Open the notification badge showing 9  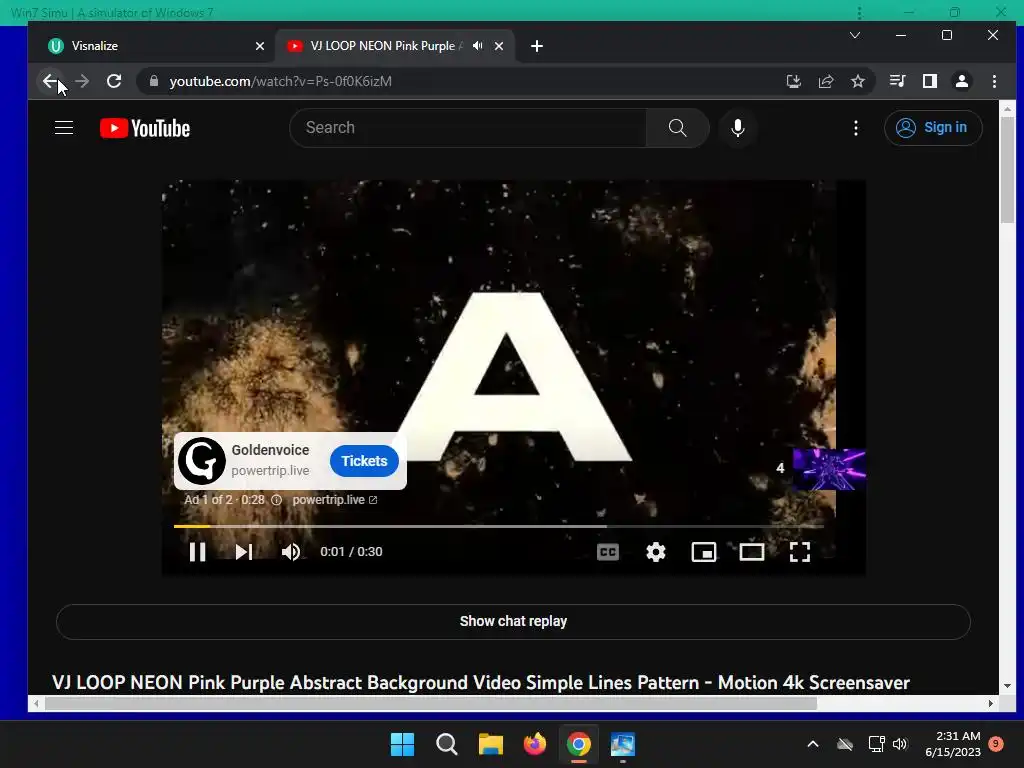click(996, 744)
